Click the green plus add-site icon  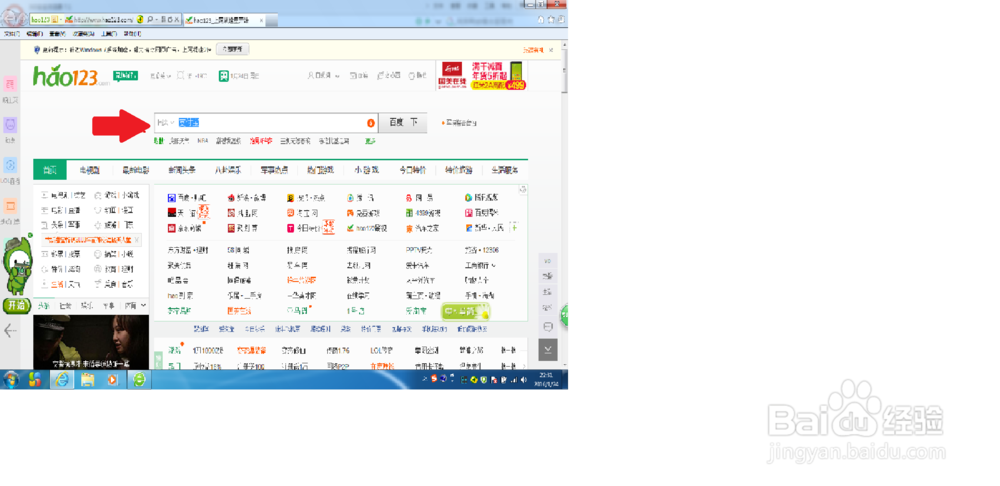tap(515, 227)
